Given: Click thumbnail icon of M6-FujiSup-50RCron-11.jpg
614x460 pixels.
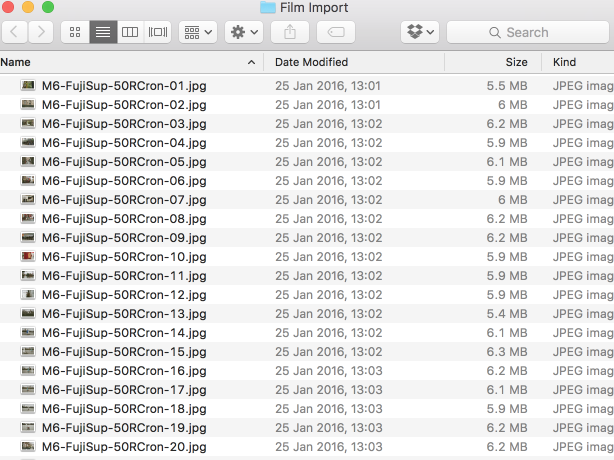Looking at the screenshot, I should pos(28,275).
